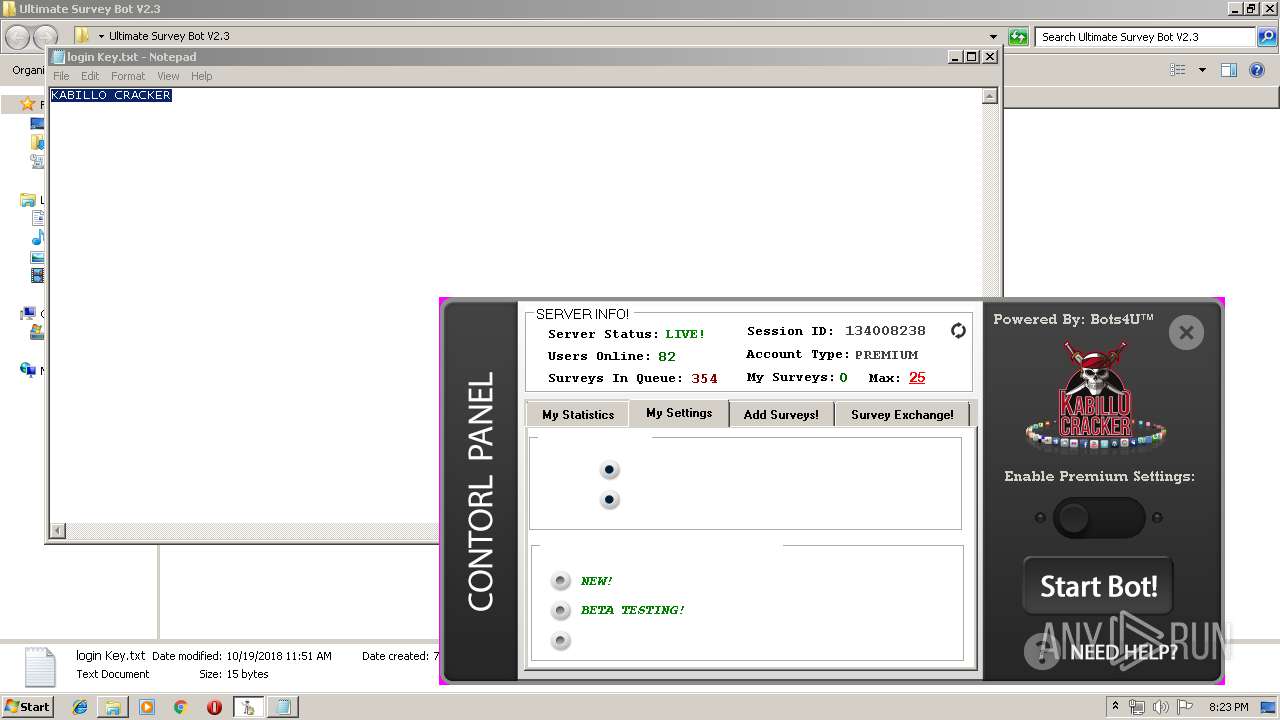Select the unlabeled radio button below BETA TESTING!
This screenshot has height=720, width=1280.
pos(561,640)
